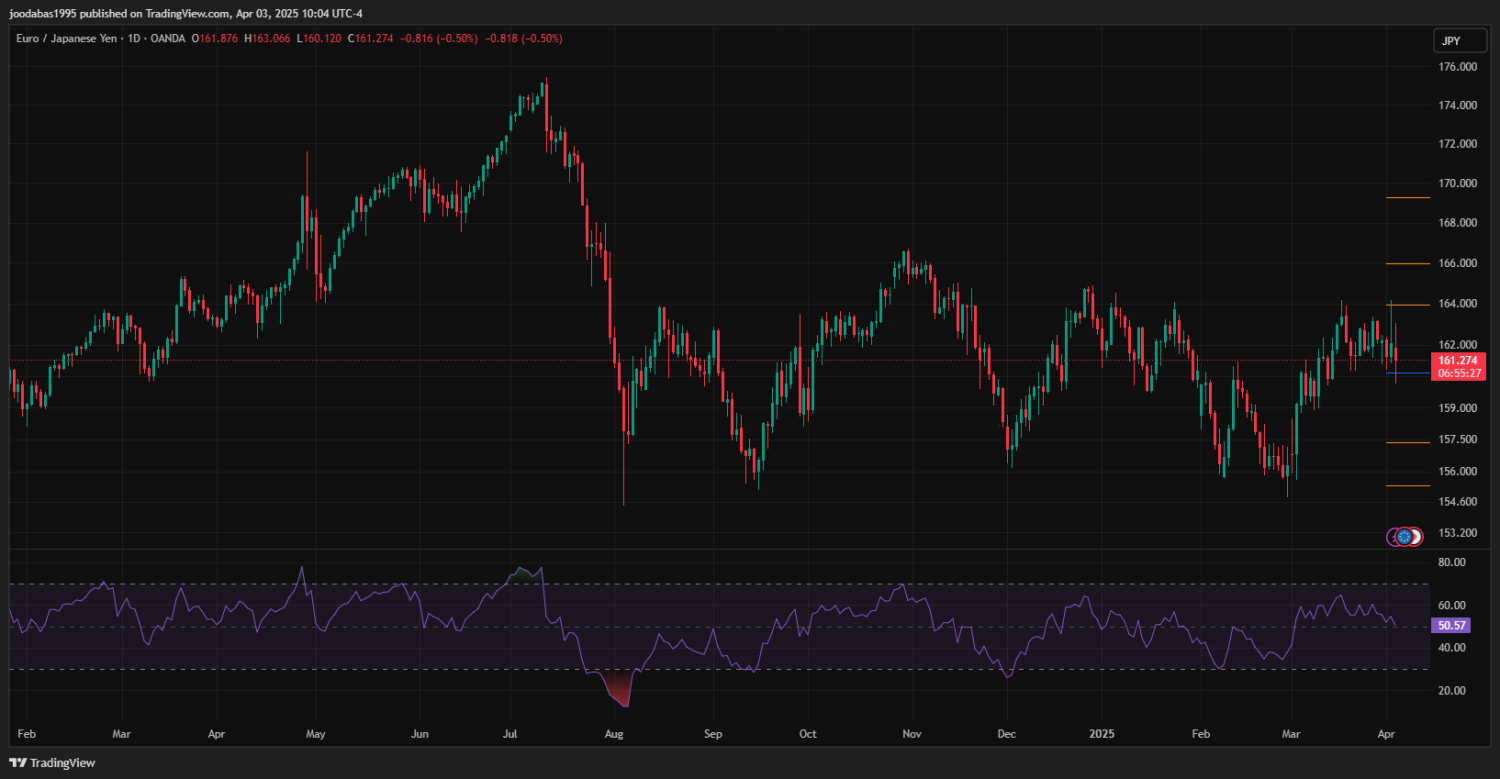Click the 2025 label on the time axis

(x=1102, y=734)
